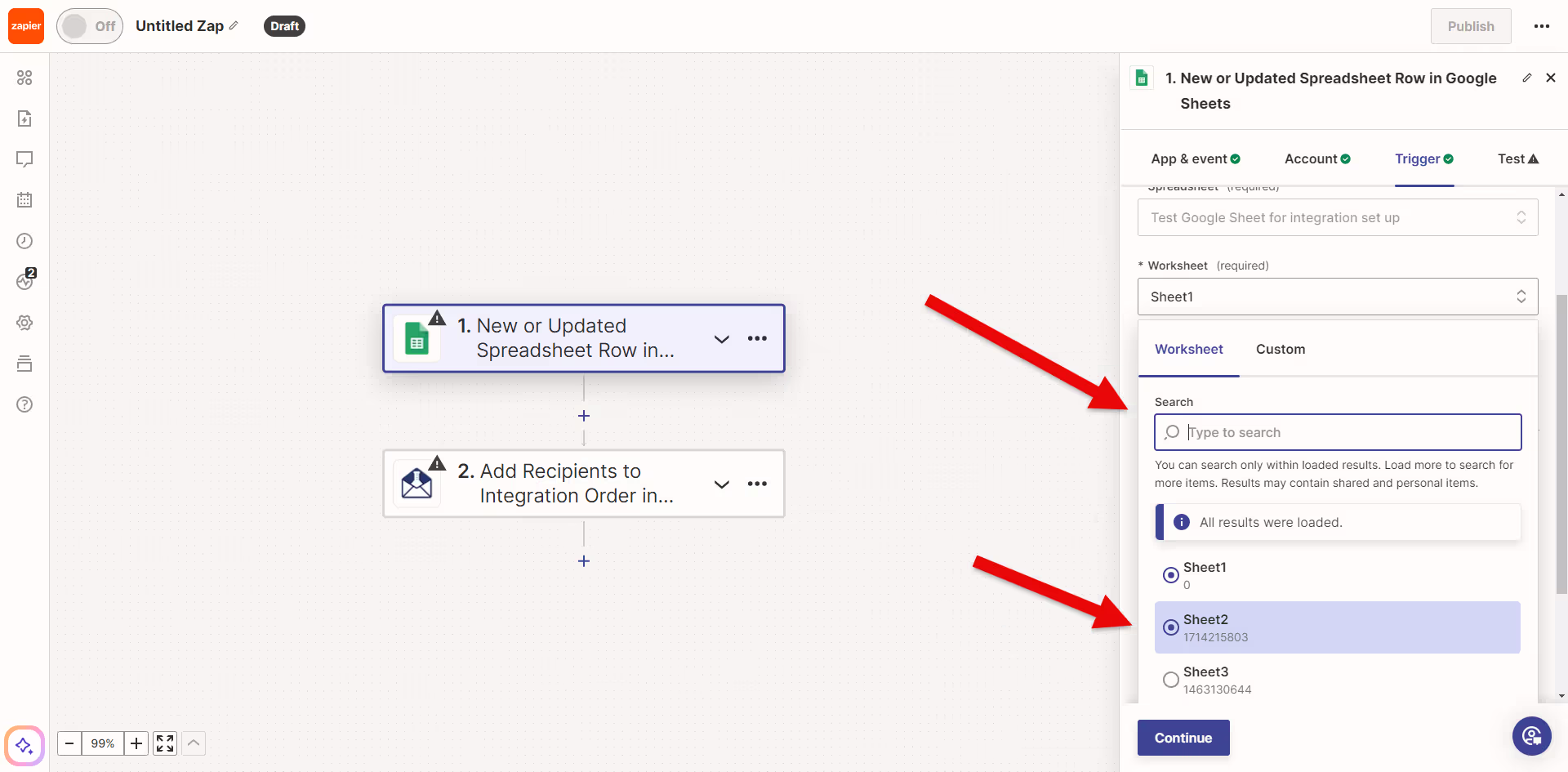1568x772 pixels.
Task: Switch to the Trigger tab
Action: [x=1424, y=158]
